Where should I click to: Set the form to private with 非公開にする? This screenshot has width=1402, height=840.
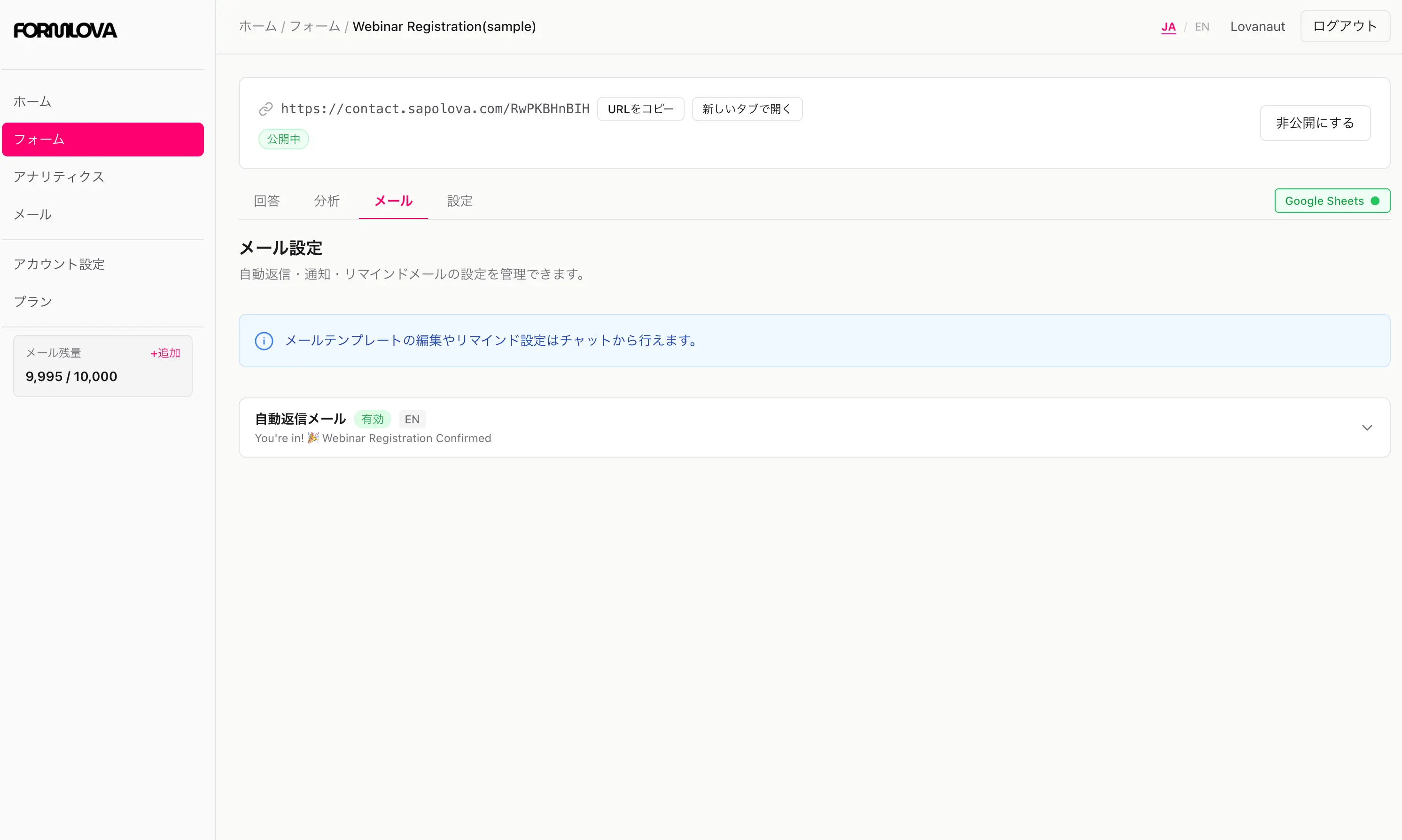click(1314, 123)
